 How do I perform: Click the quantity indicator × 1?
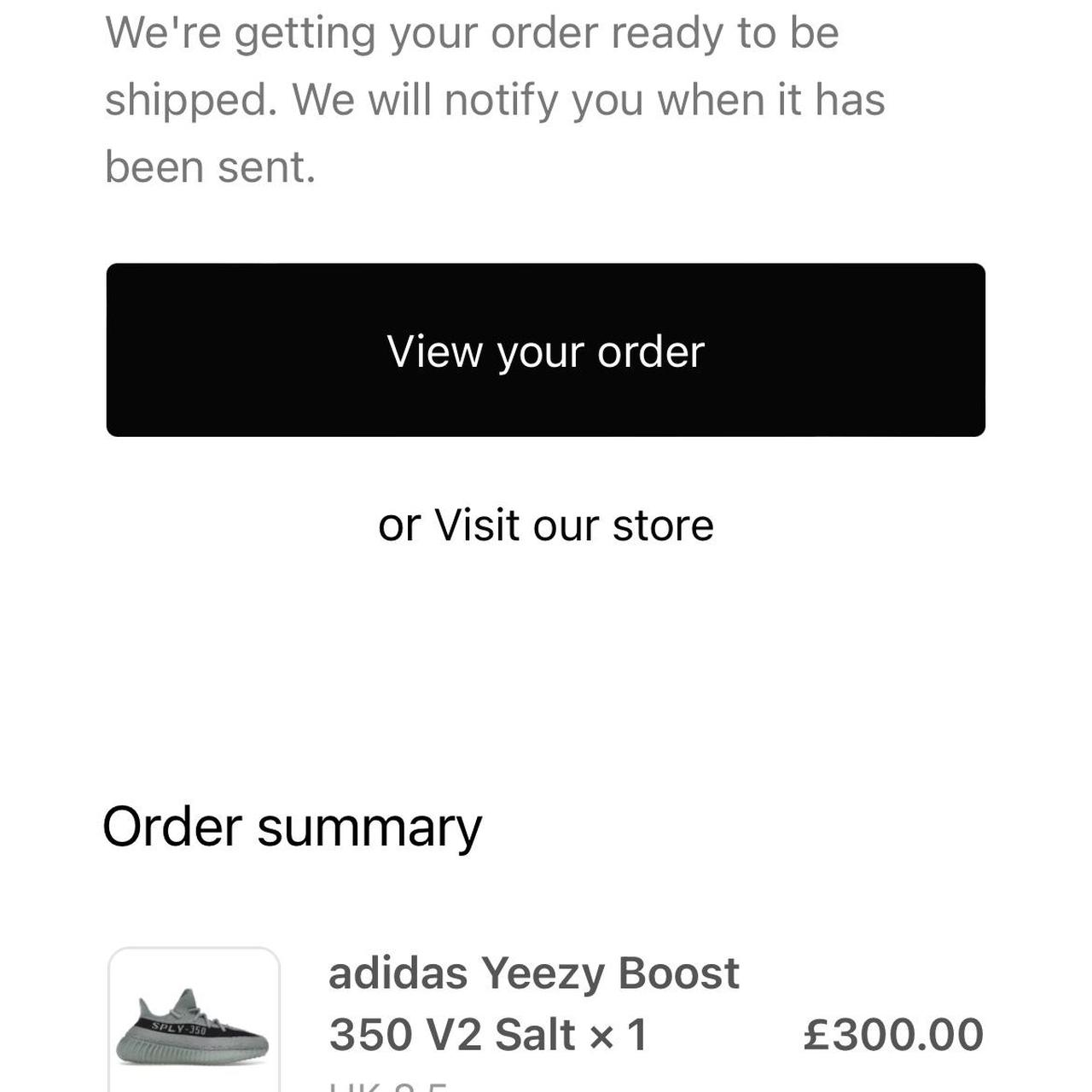click(614, 1033)
